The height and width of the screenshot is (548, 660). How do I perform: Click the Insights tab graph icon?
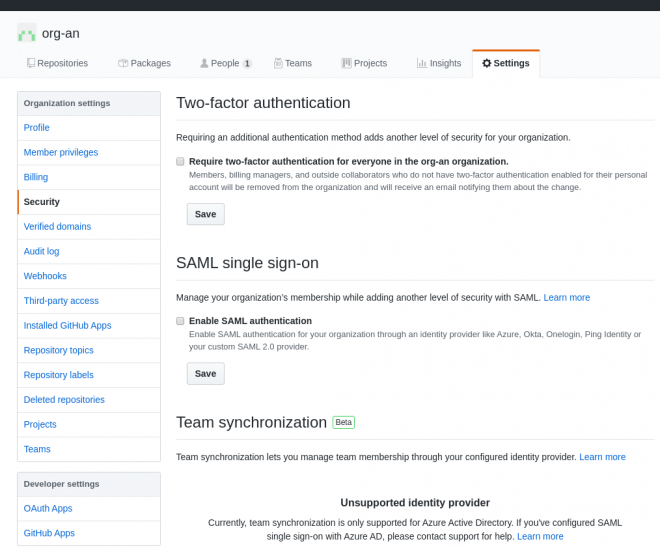421,63
